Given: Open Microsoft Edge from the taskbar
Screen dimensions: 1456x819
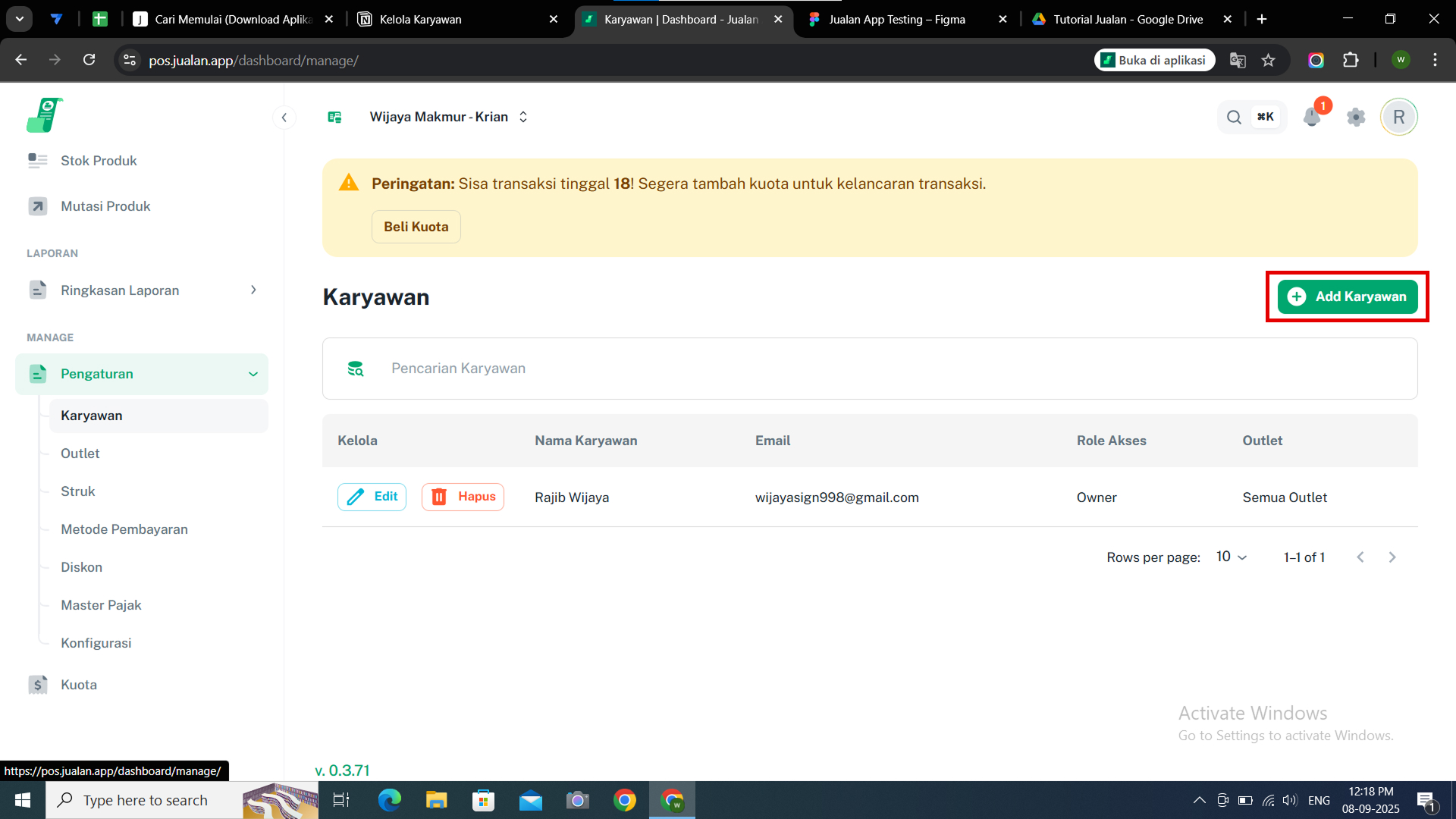Looking at the screenshot, I should pos(389,800).
